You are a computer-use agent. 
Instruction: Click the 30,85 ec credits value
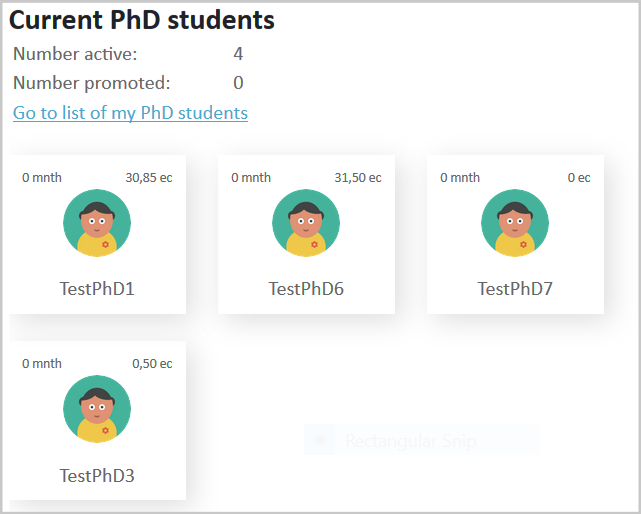pos(148,178)
